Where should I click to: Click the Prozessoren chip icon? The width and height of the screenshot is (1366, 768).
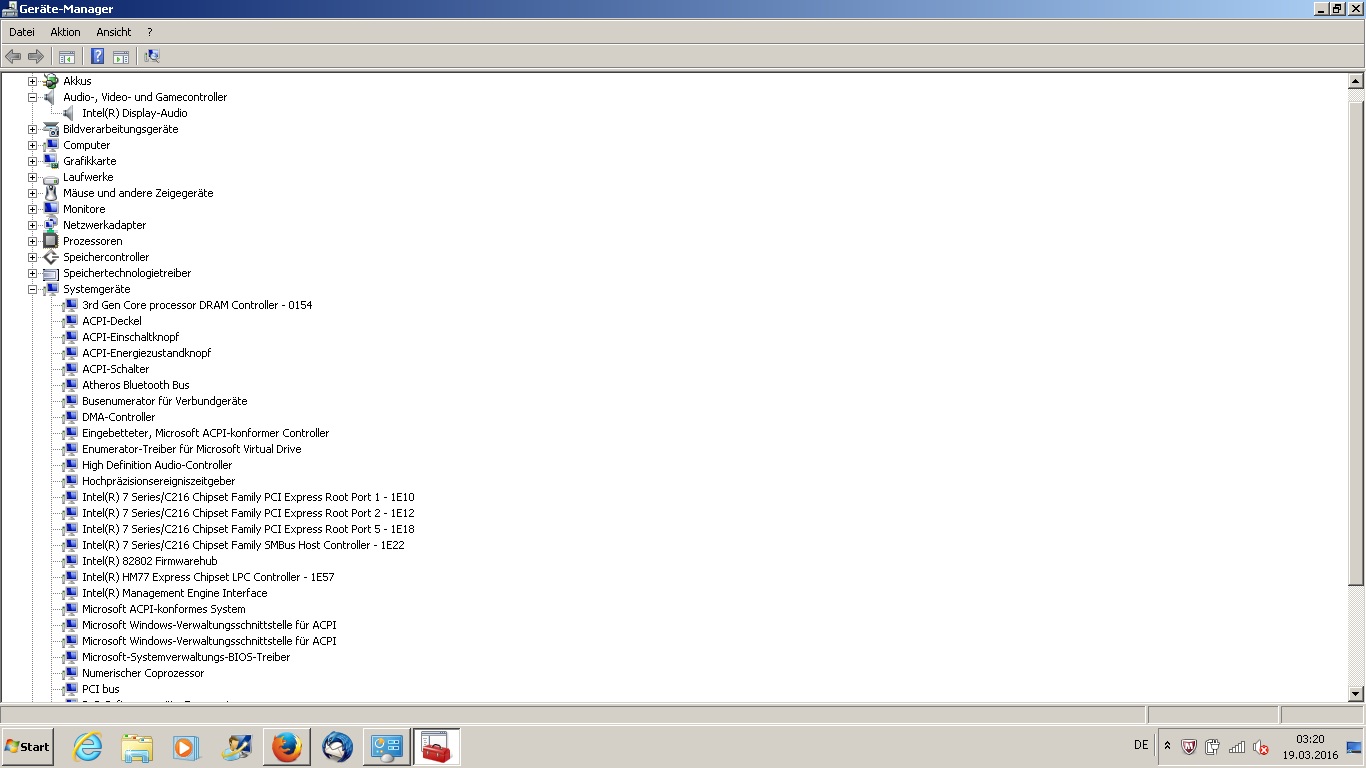click(51, 241)
